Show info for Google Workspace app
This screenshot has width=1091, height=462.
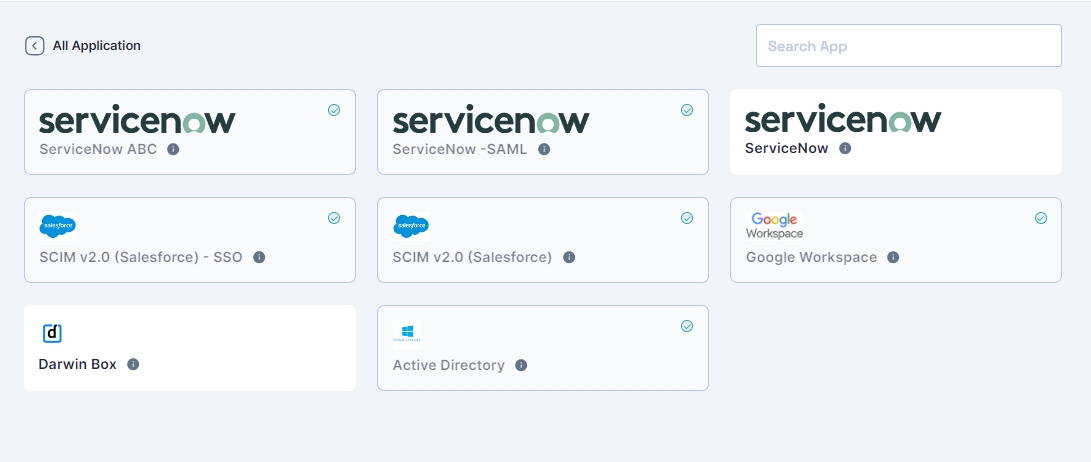coord(893,257)
